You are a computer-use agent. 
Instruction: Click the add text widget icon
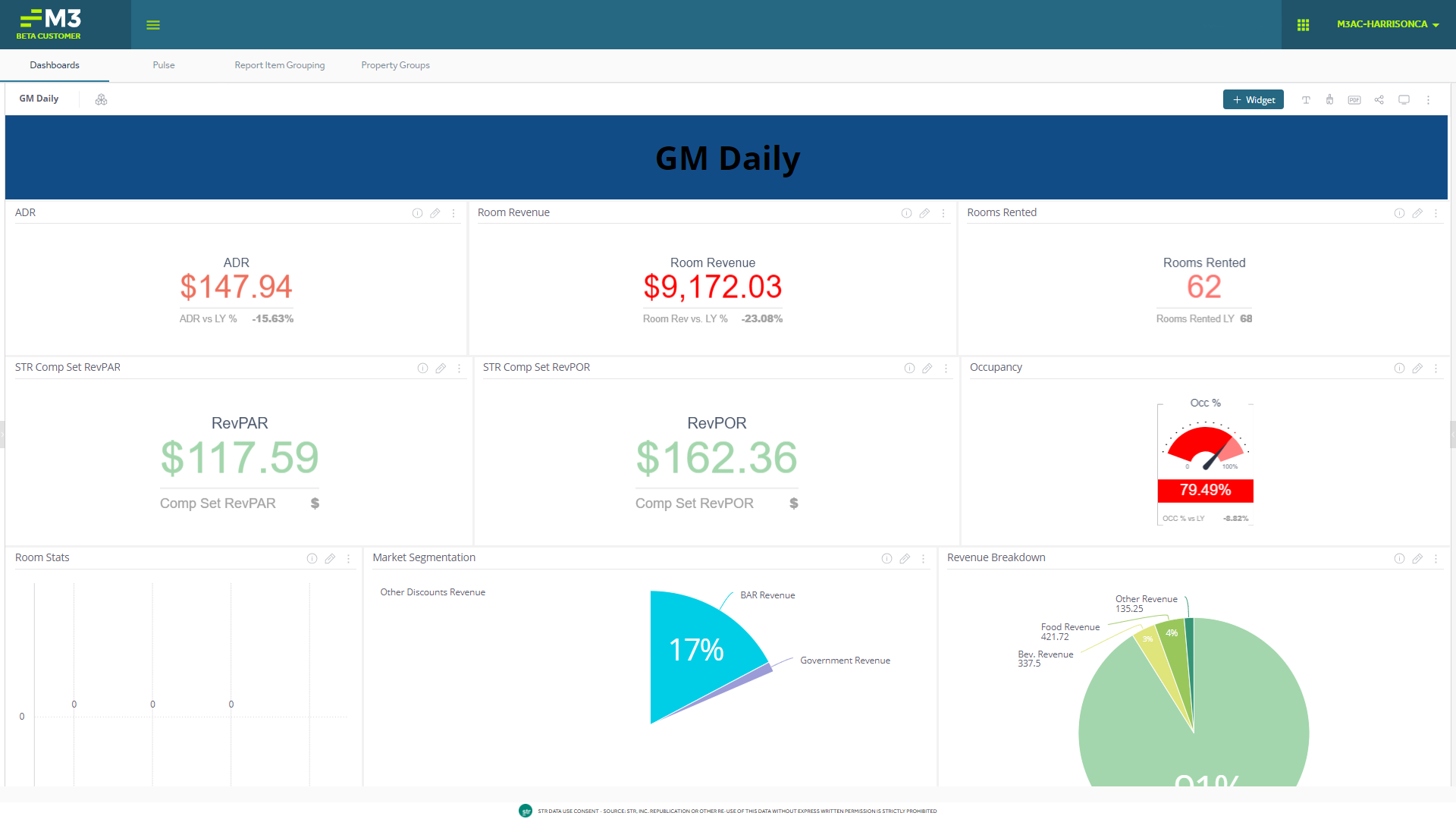pos(1306,100)
